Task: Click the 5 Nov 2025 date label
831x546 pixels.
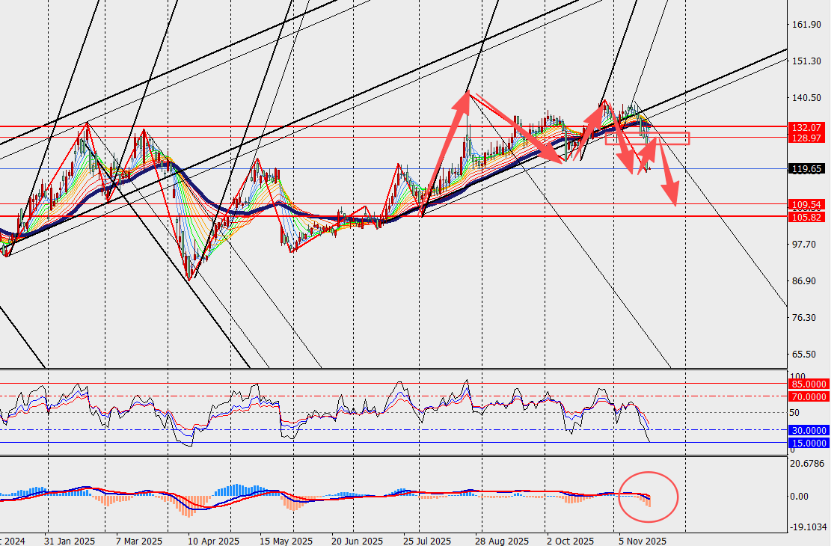Action: [x=644, y=539]
